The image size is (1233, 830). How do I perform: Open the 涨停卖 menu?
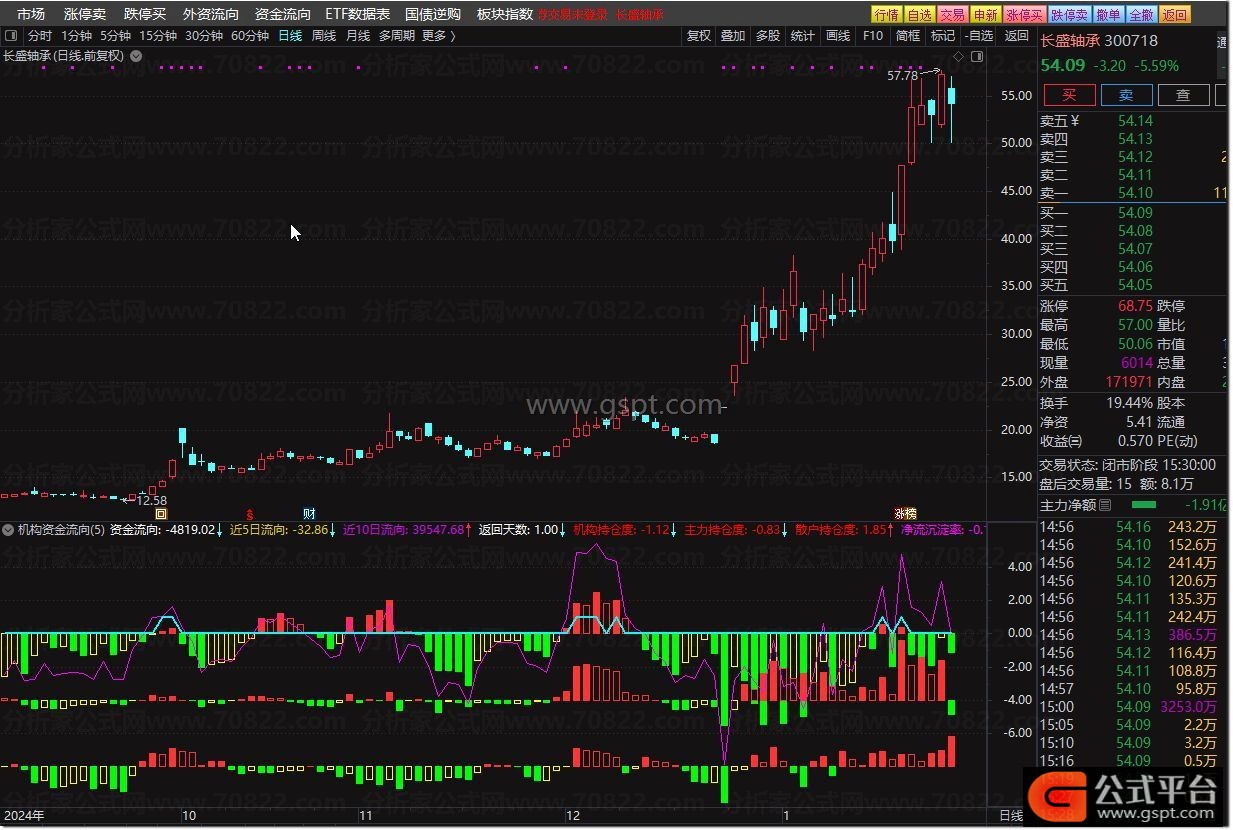click(85, 14)
